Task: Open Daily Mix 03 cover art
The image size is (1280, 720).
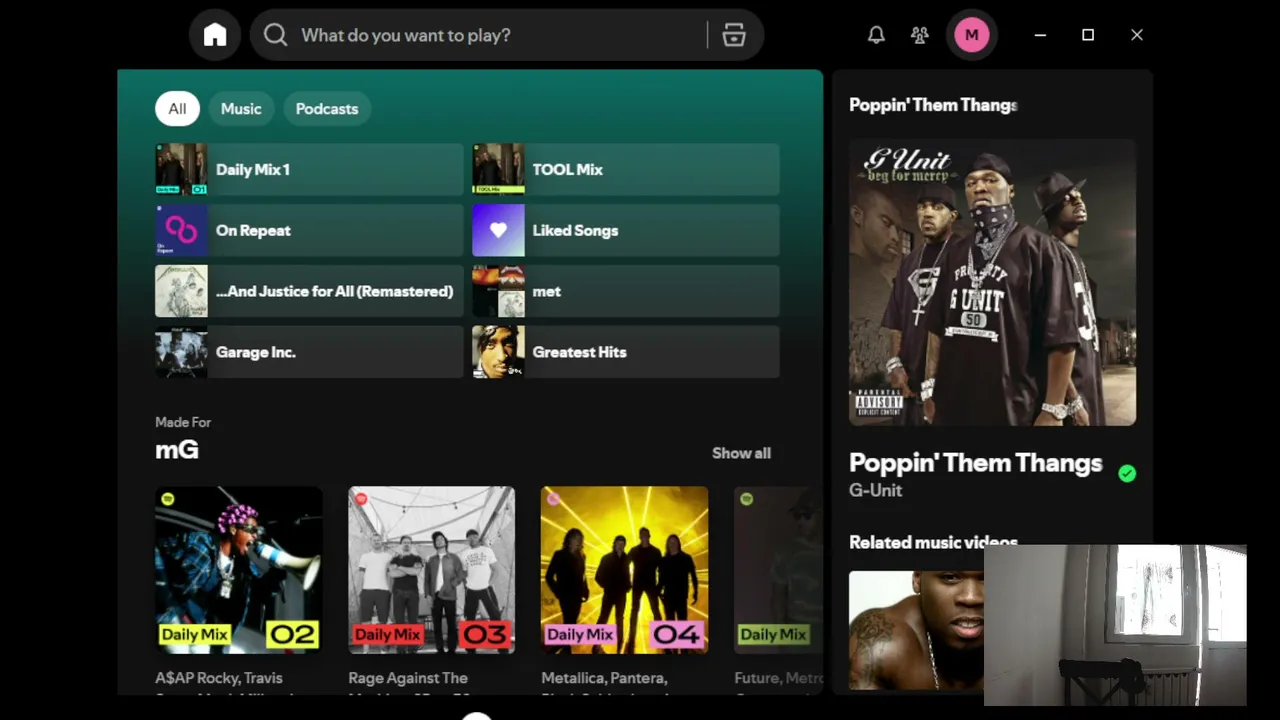Action: 431,570
